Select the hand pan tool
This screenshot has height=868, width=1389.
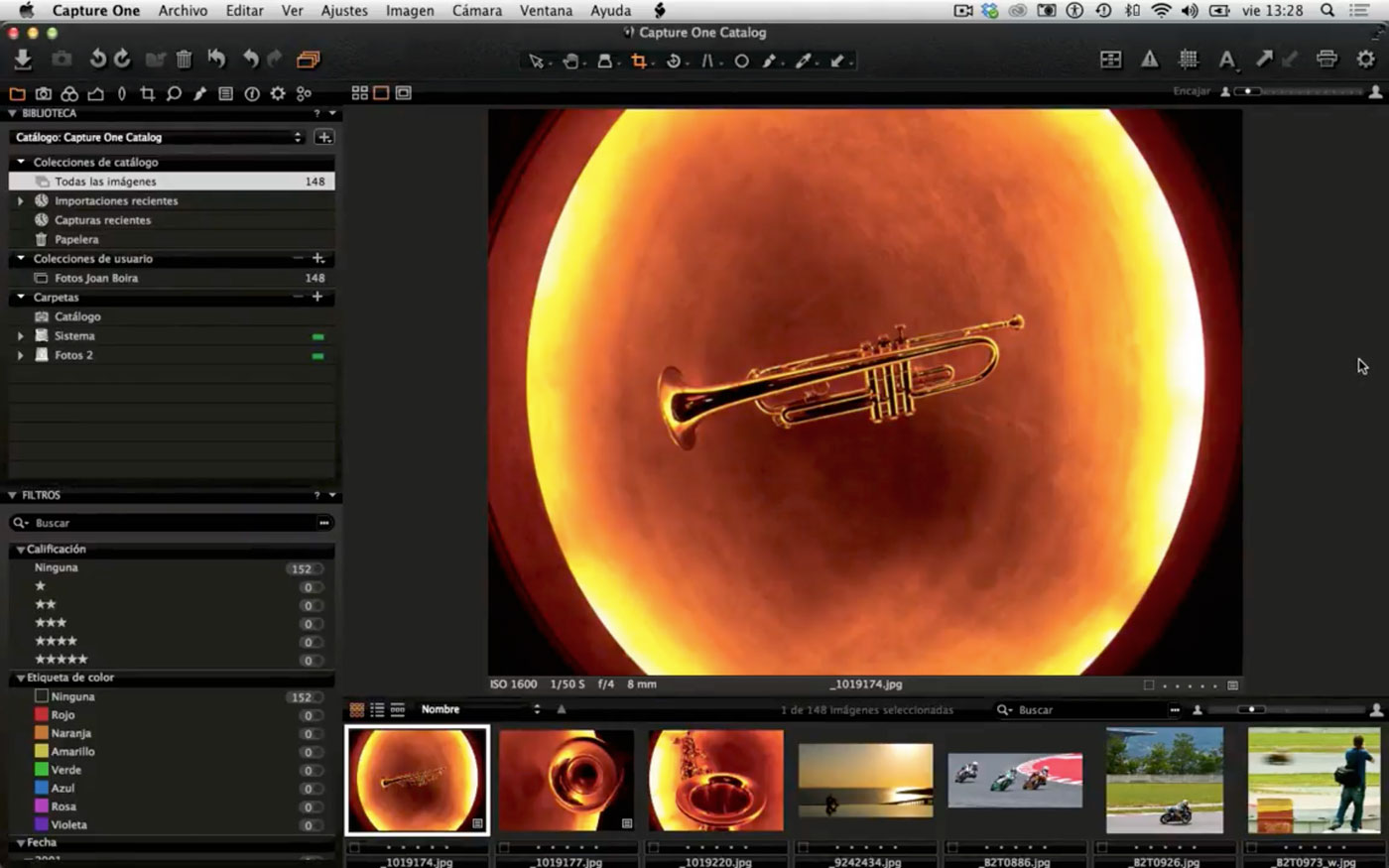coord(570,62)
